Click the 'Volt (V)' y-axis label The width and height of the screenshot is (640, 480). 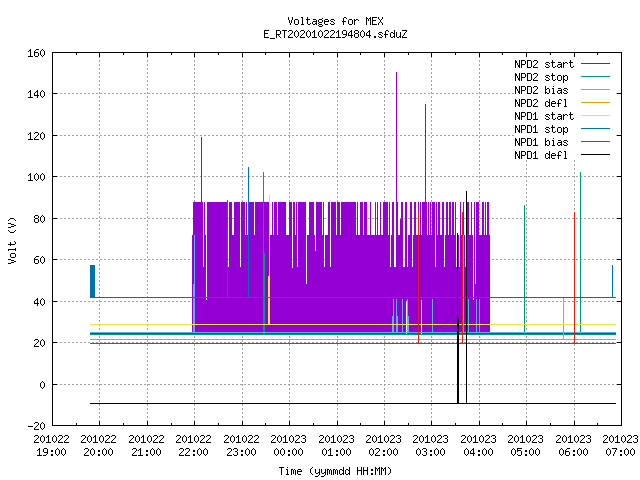[12, 240]
